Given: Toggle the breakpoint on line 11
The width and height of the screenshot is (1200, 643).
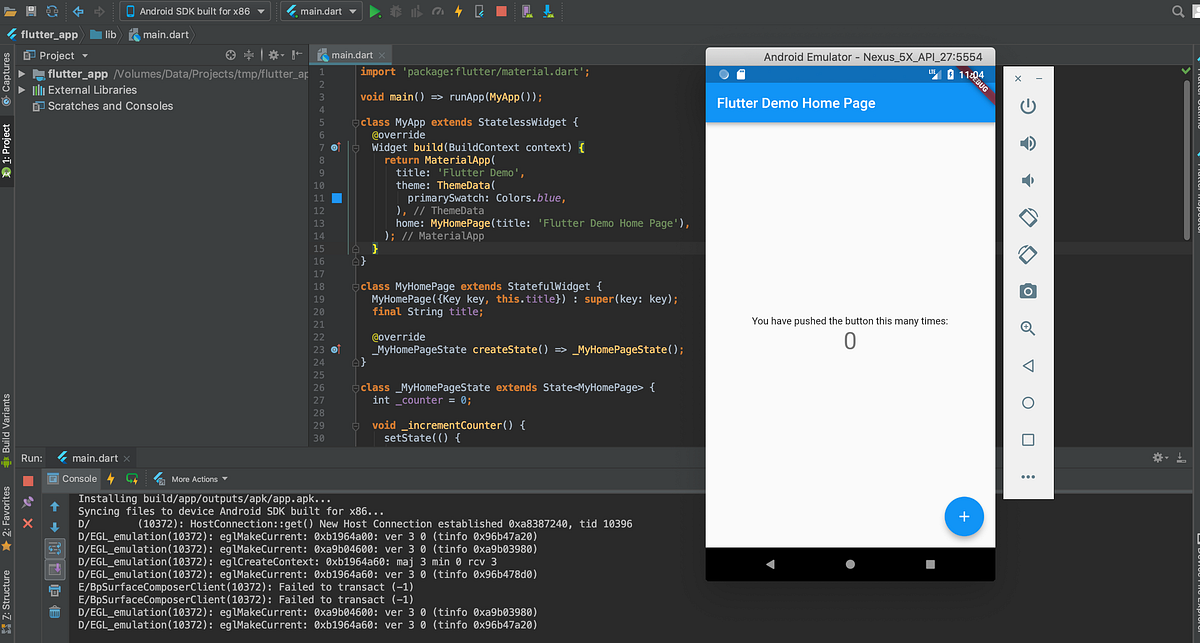Looking at the screenshot, I should point(337,198).
